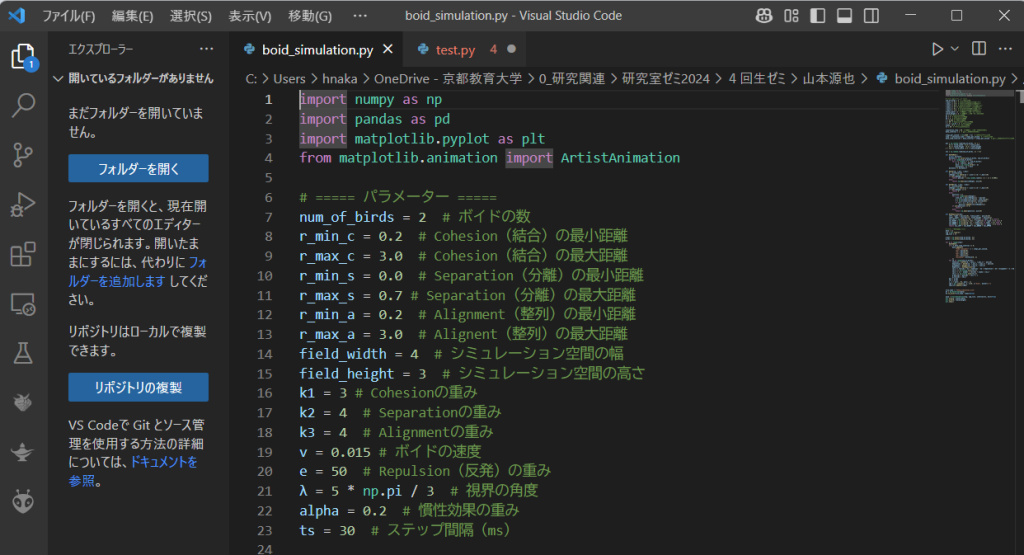The width and height of the screenshot is (1024, 555).
Task: Click the Run Python File play icon
Action: pos(936,49)
